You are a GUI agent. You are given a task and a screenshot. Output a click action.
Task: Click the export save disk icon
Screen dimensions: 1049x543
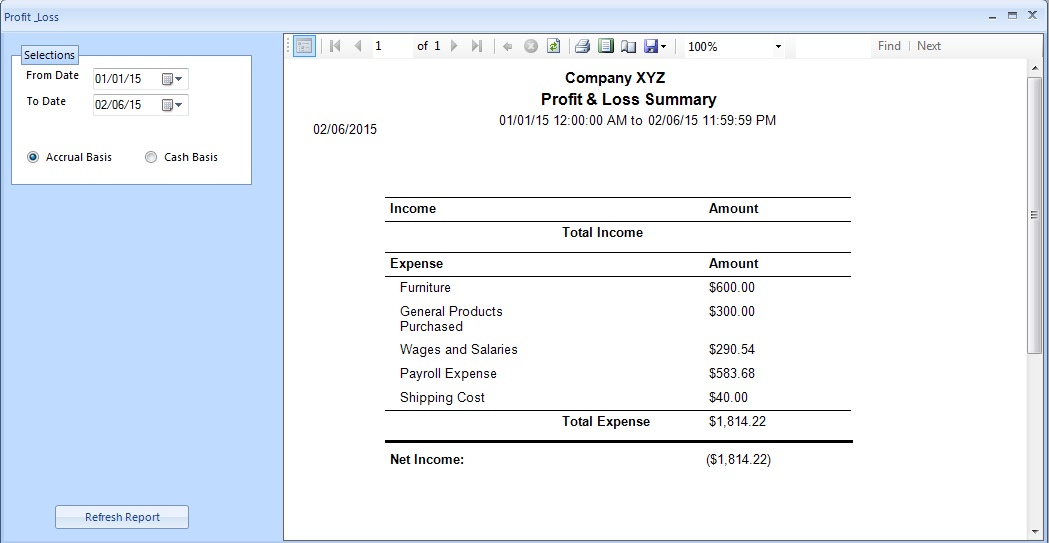click(651, 46)
